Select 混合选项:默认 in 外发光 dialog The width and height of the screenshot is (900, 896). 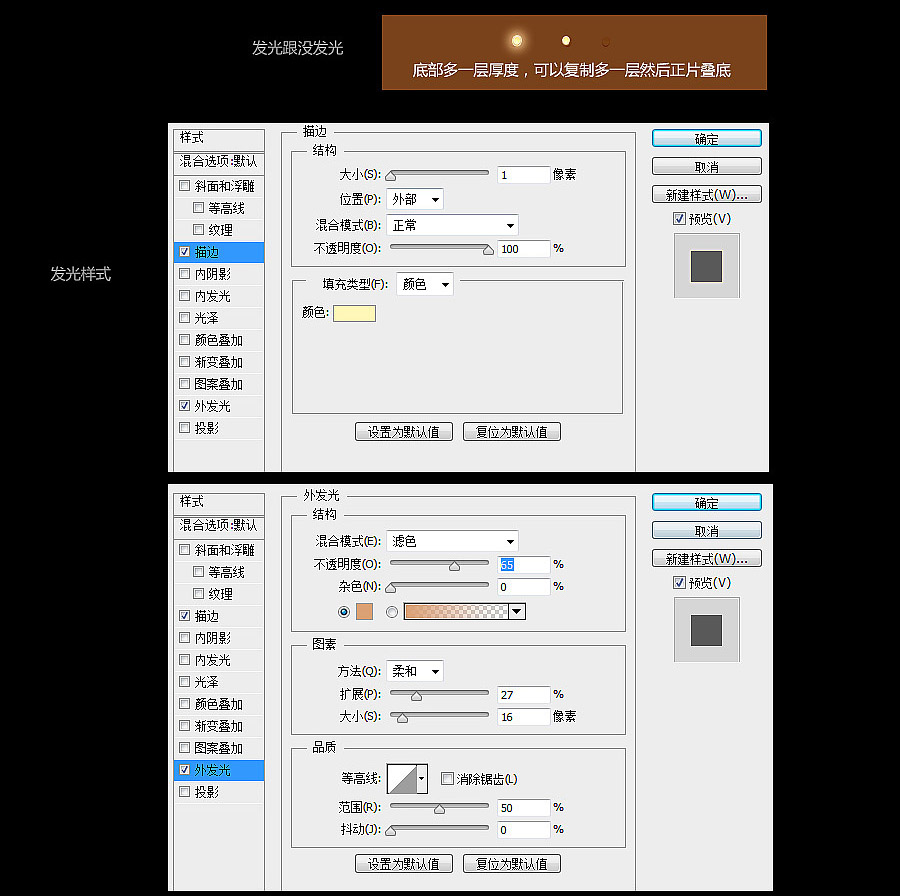coord(219,525)
